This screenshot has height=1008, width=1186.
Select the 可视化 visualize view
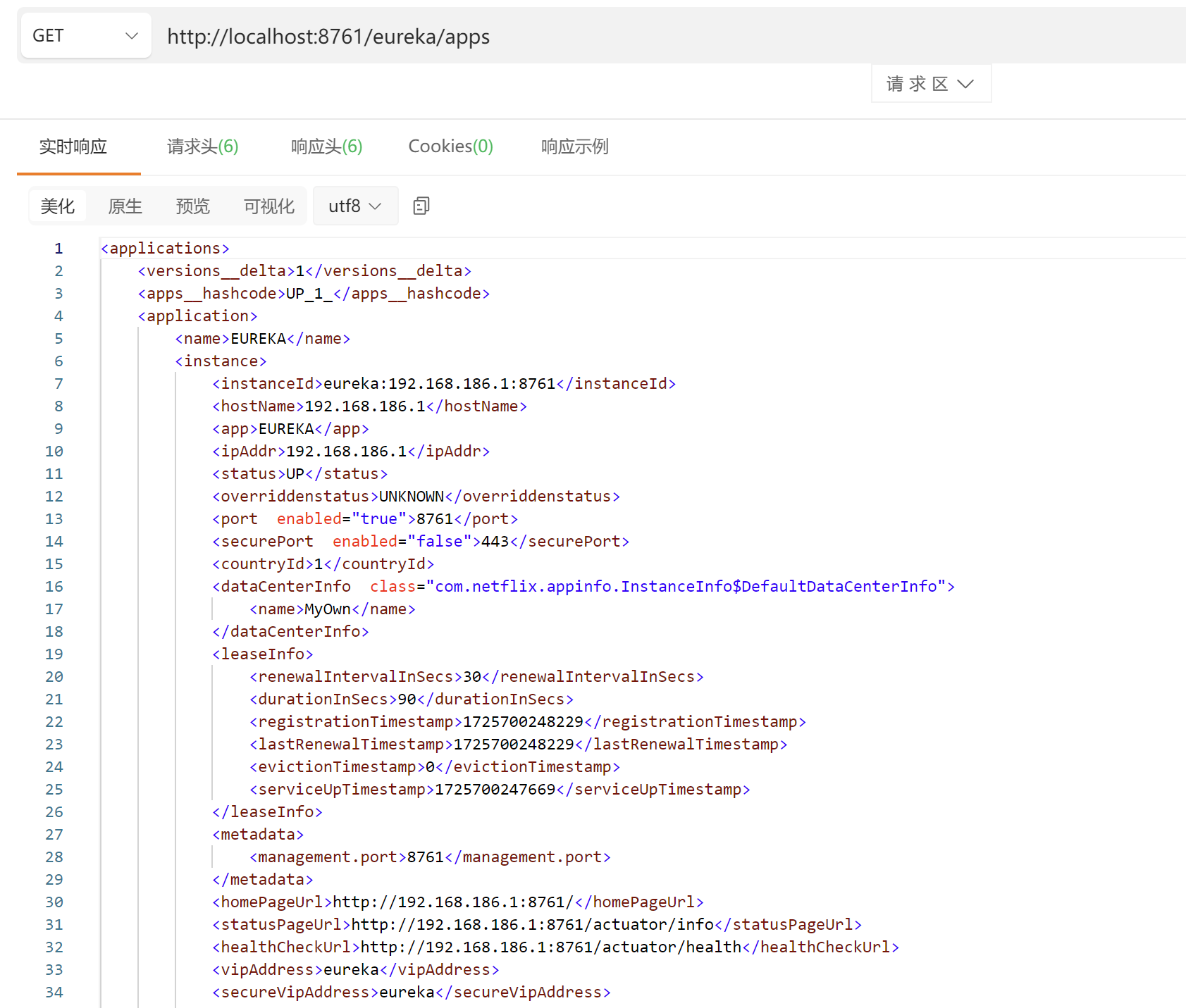tap(268, 206)
